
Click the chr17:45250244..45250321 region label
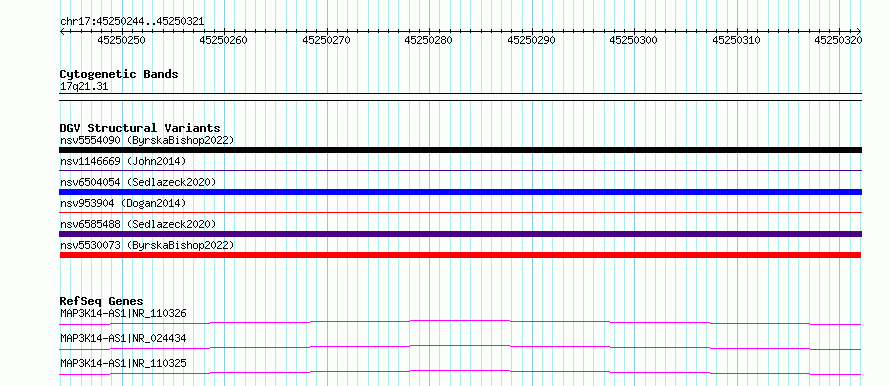point(132,21)
